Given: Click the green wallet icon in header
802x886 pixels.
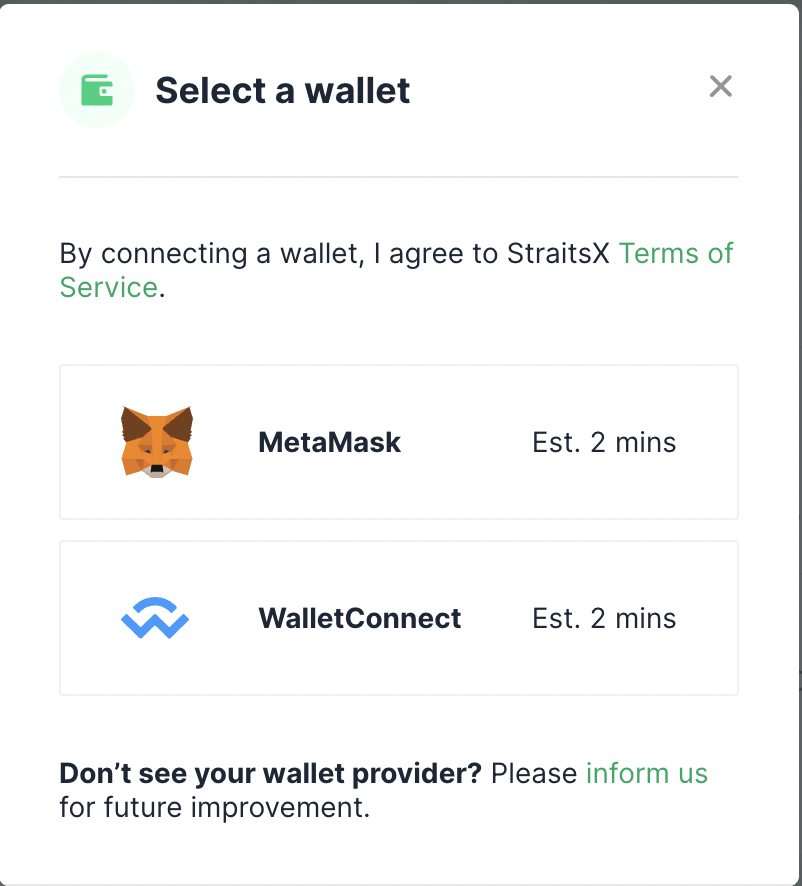Looking at the screenshot, I should [97, 90].
